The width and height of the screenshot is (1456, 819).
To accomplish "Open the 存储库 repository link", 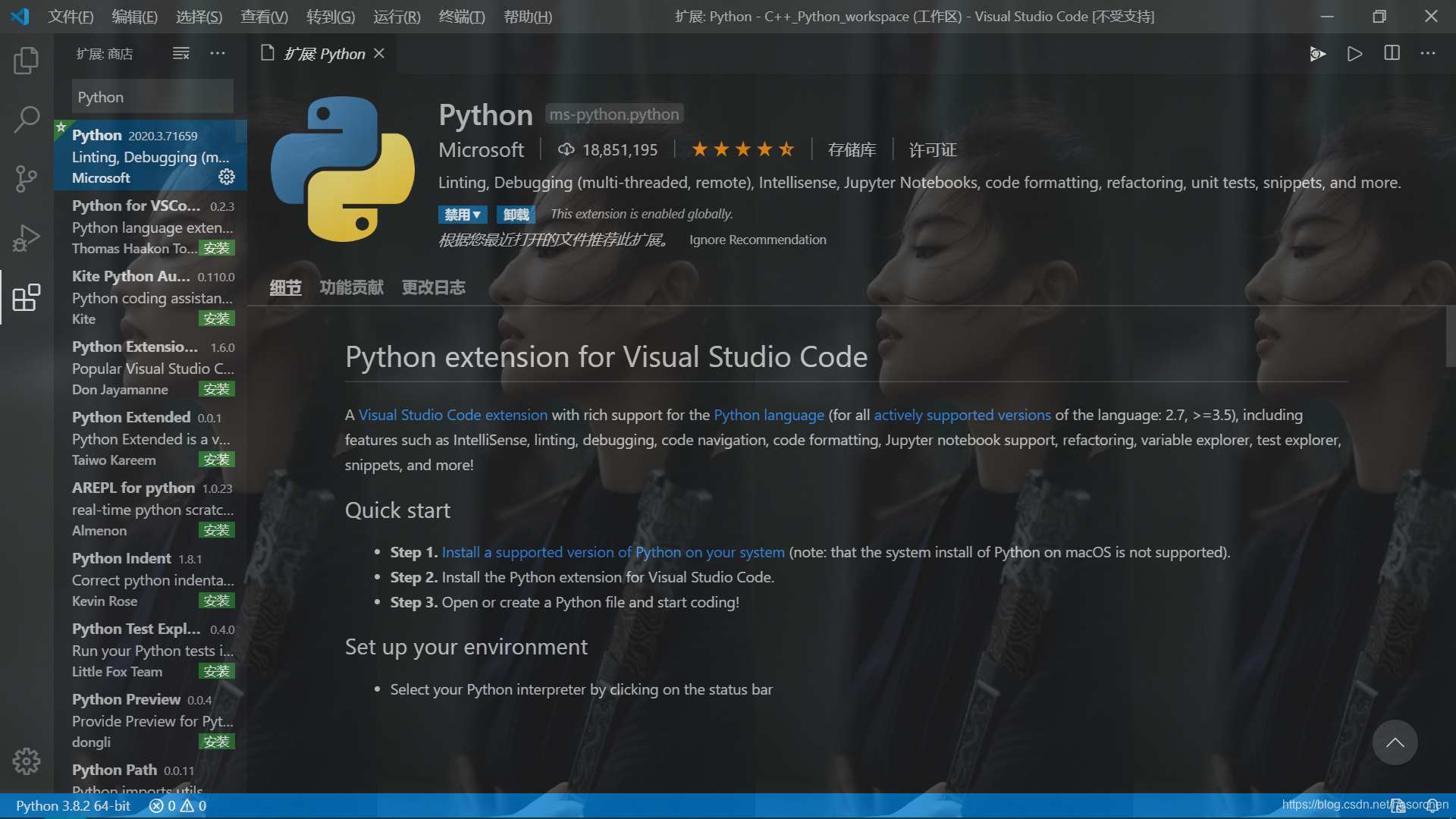I will 852,149.
